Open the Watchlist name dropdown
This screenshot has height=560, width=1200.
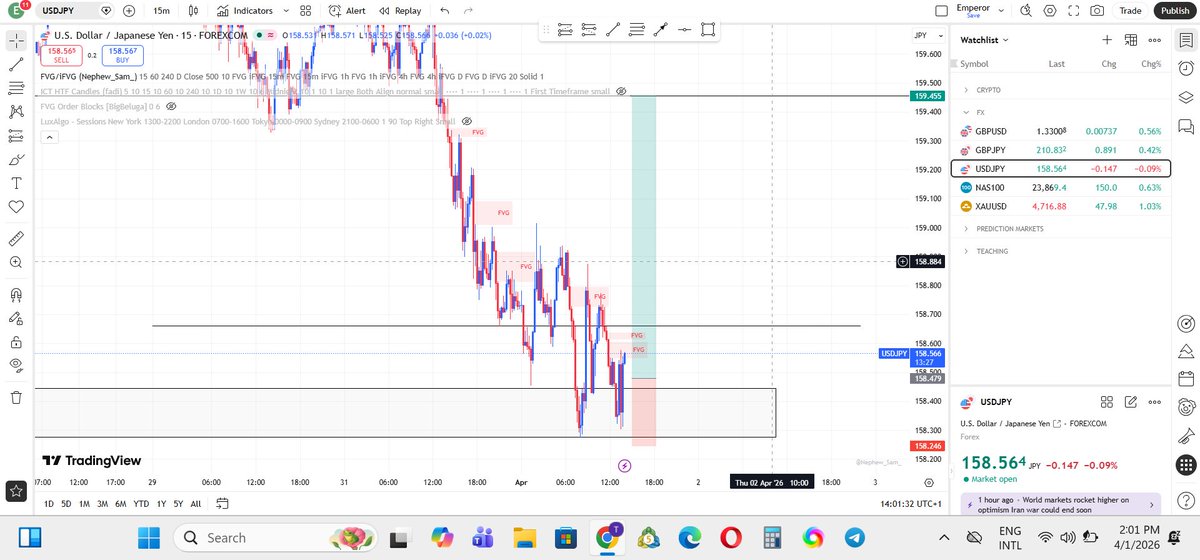click(985, 40)
